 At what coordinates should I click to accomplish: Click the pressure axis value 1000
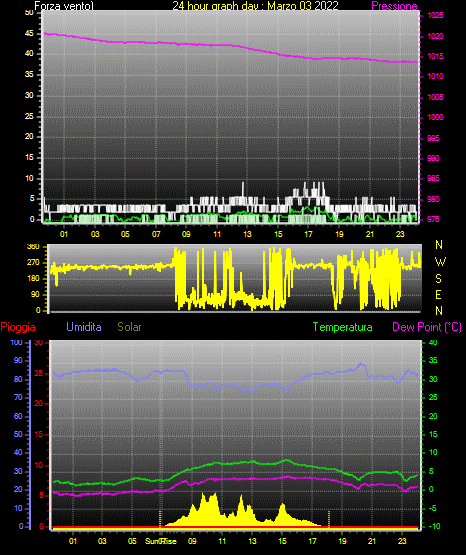coord(435,117)
